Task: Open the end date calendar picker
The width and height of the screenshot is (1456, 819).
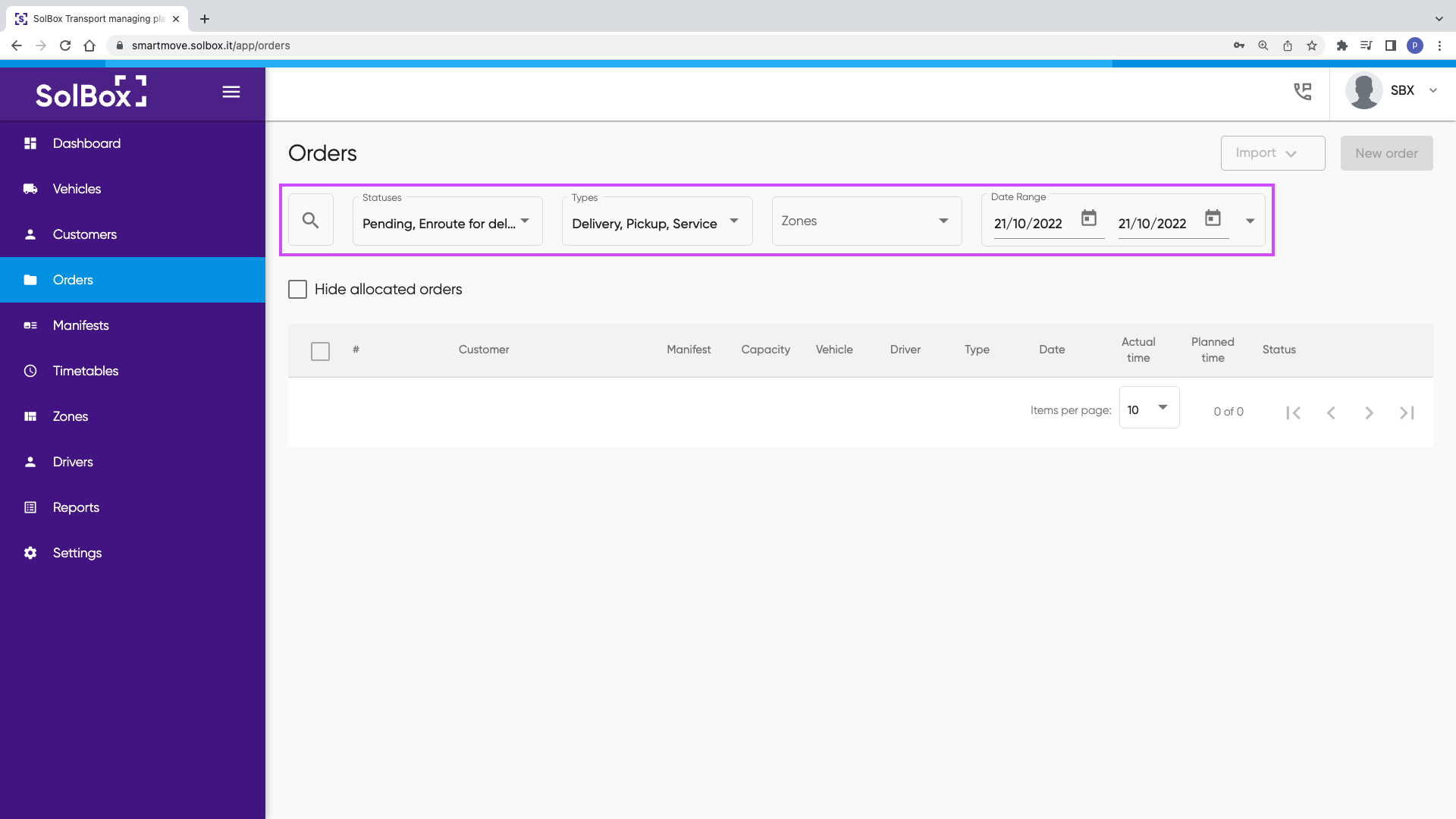Action: pyautogui.click(x=1213, y=218)
